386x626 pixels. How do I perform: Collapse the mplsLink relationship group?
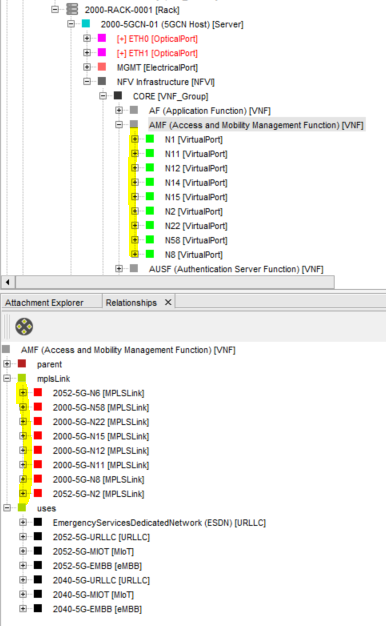pyautogui.click(x=7, y=378)
